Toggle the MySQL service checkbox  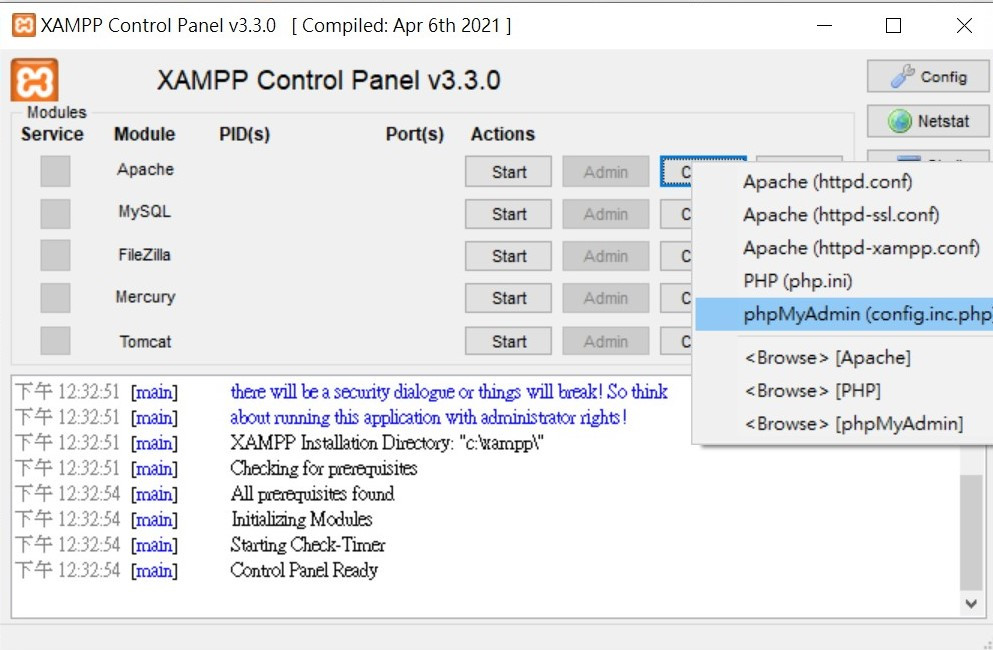[55, 213]
